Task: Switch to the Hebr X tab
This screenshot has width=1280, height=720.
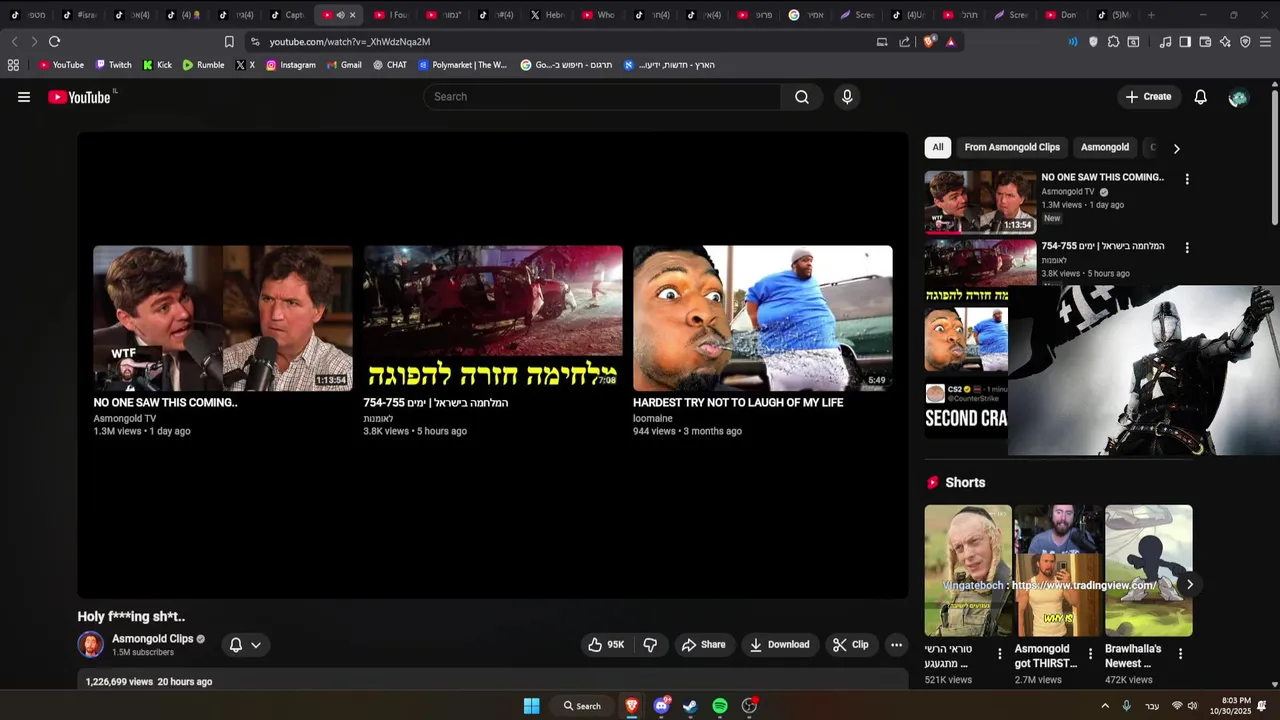Action: [548, 15]
